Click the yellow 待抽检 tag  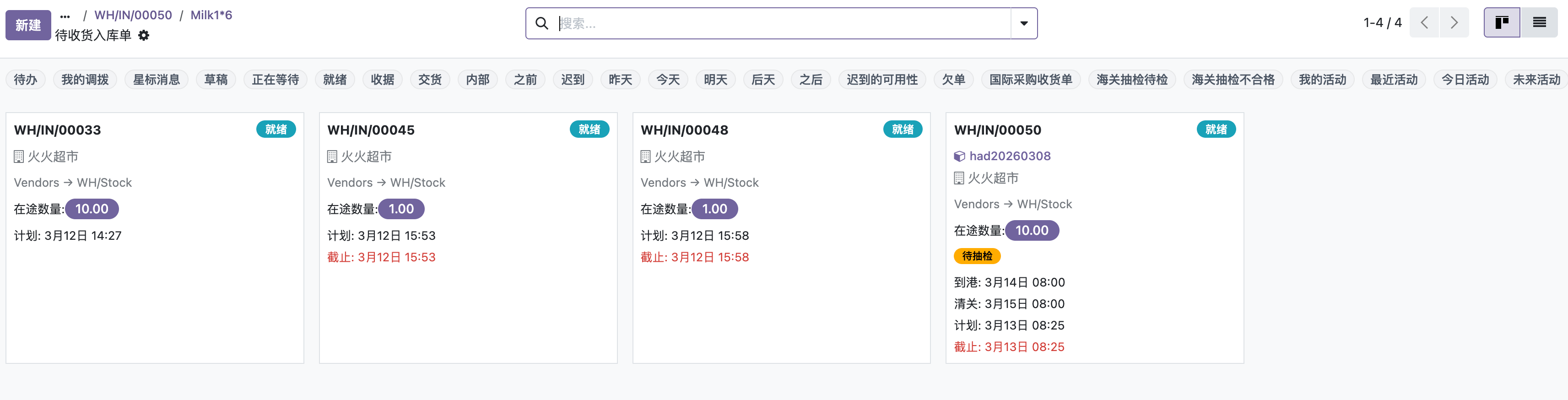tap(977, 256)
